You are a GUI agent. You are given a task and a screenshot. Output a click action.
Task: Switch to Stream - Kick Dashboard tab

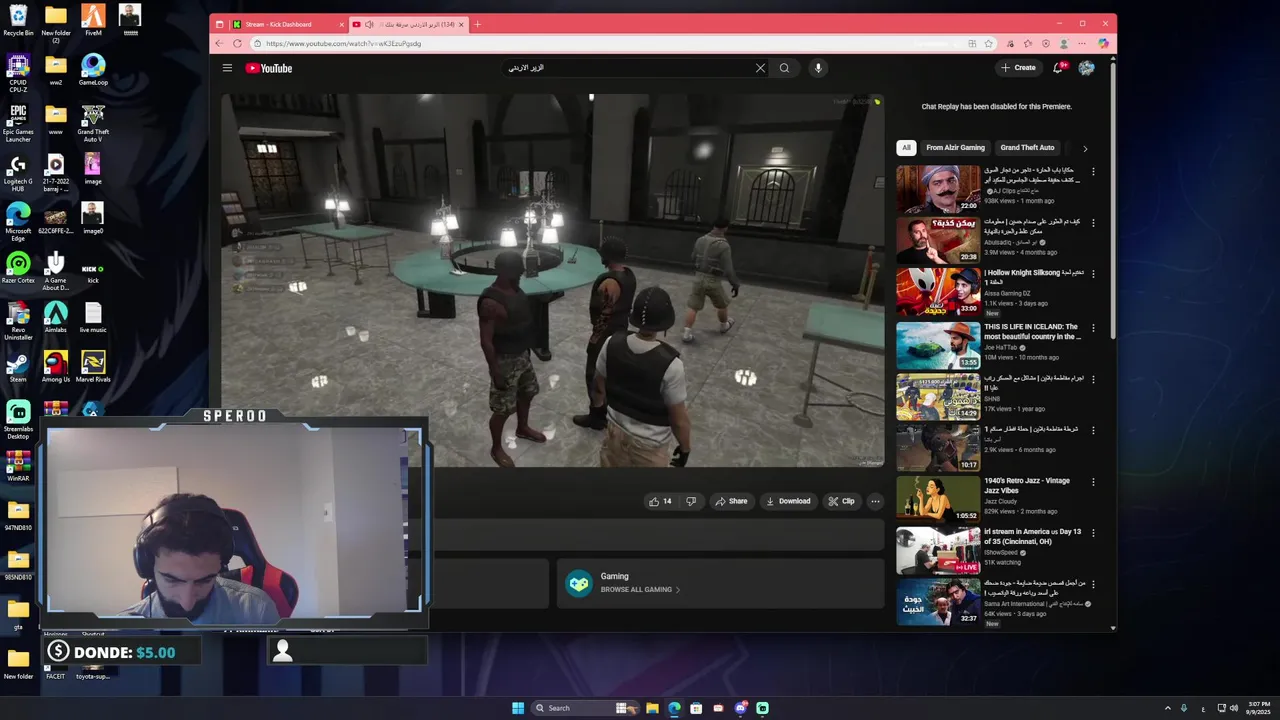[285, 24]
